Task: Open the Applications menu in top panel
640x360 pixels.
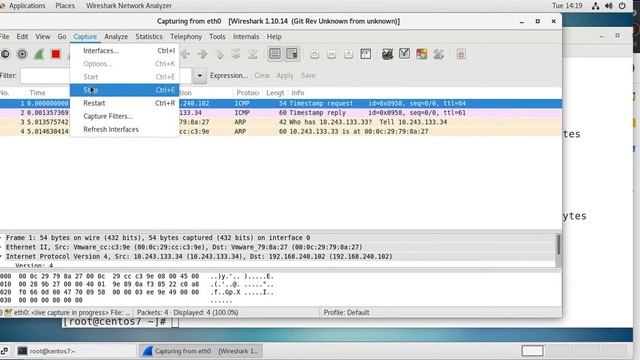Action: (x=27, y=6)
